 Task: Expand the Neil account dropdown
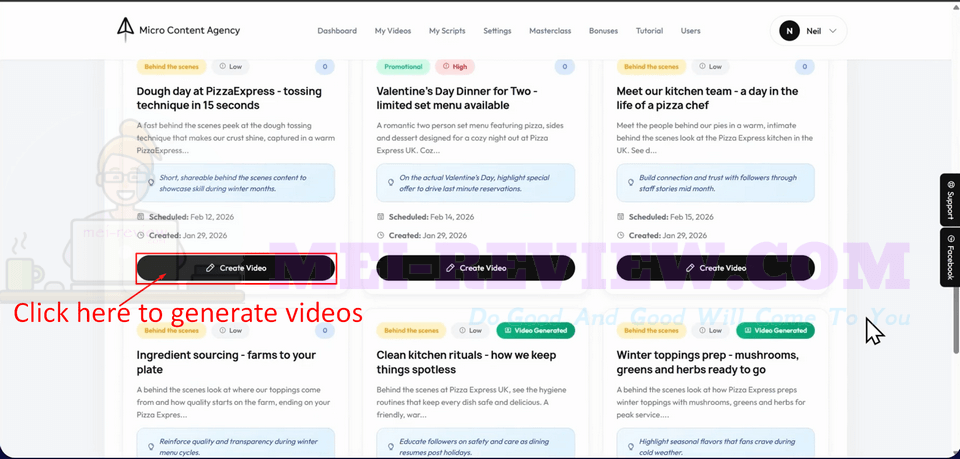pos(808,31)
